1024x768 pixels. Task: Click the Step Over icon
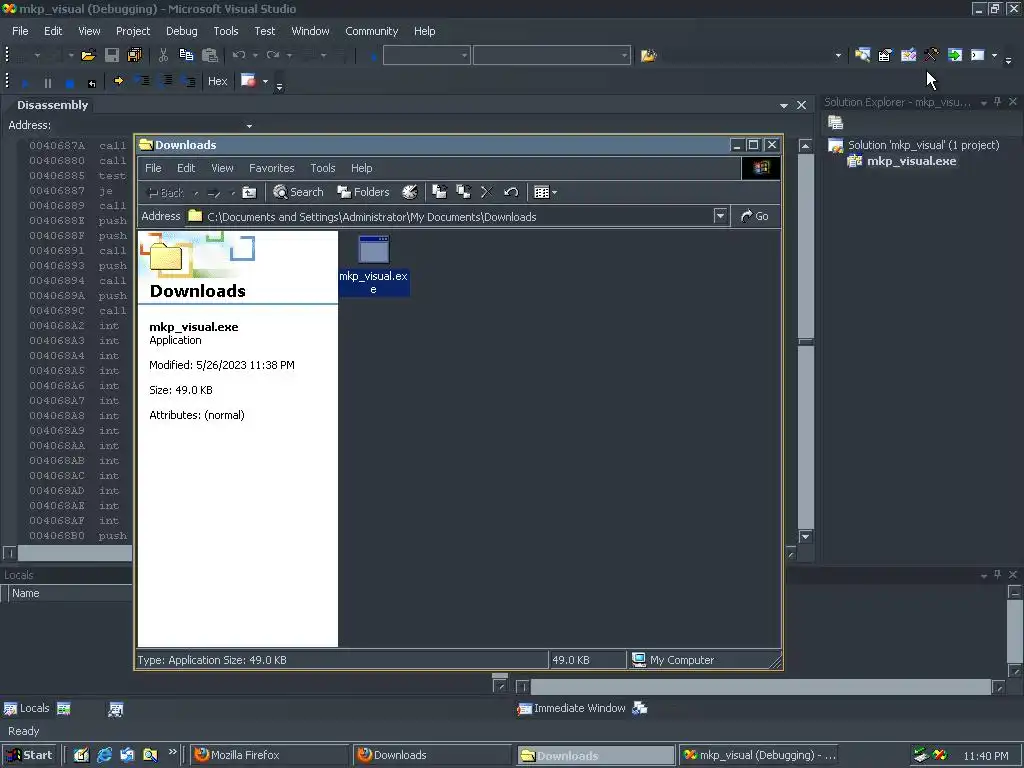pos(166,81)
